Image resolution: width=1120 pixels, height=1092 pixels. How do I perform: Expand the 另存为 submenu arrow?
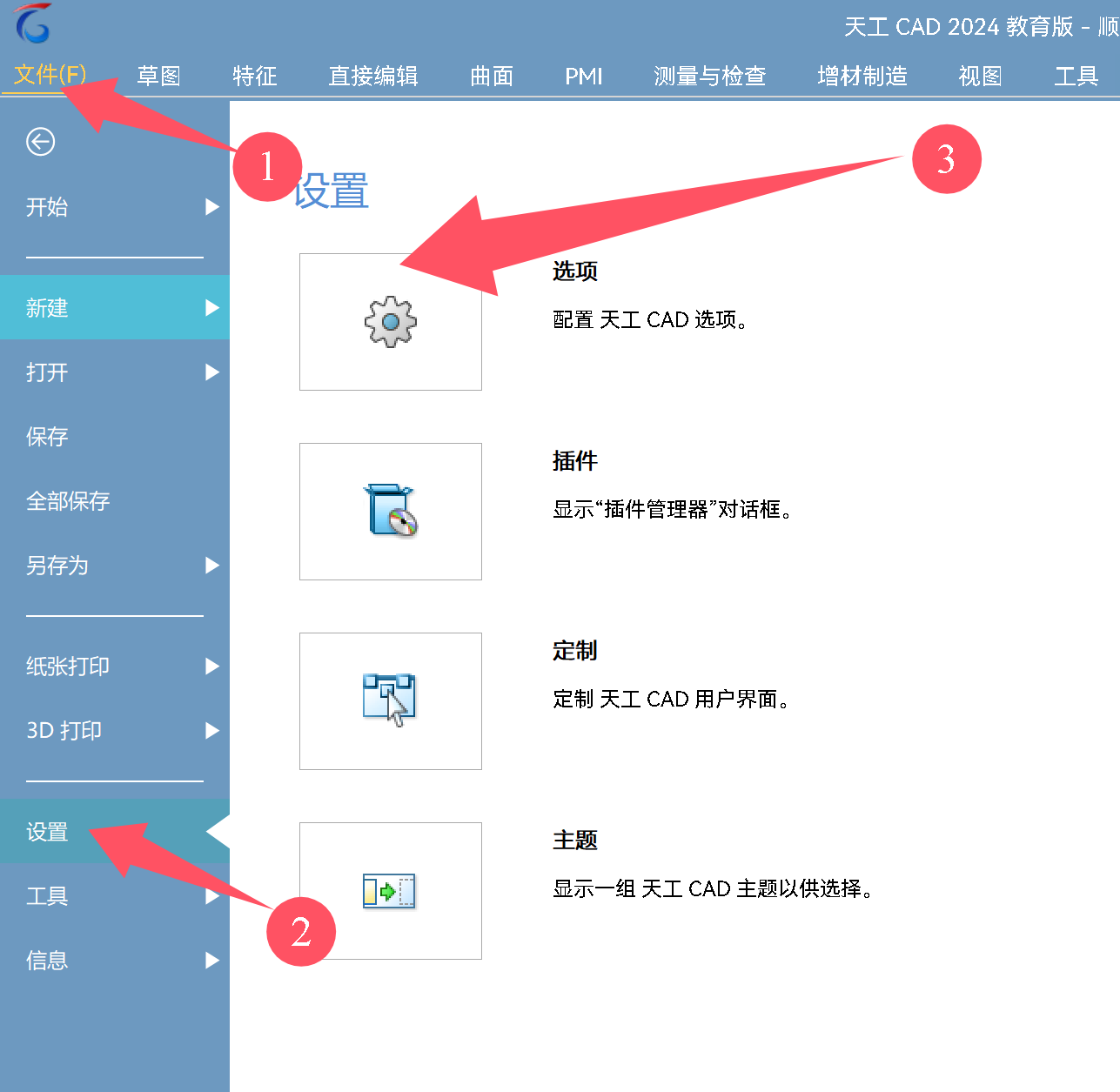pos(211,566)
